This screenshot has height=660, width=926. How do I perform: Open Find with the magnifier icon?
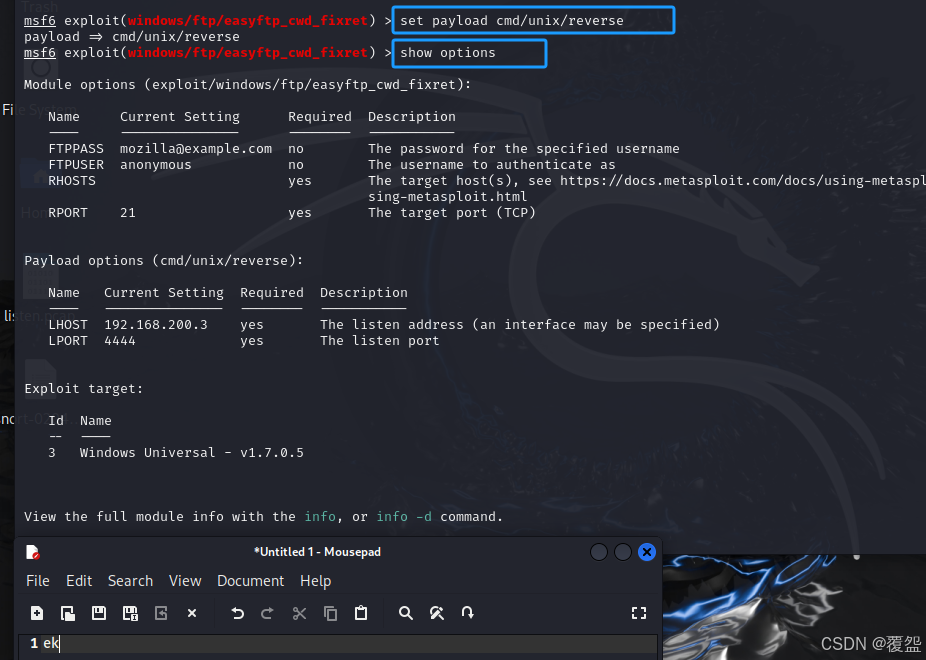[x=406, y=613]
